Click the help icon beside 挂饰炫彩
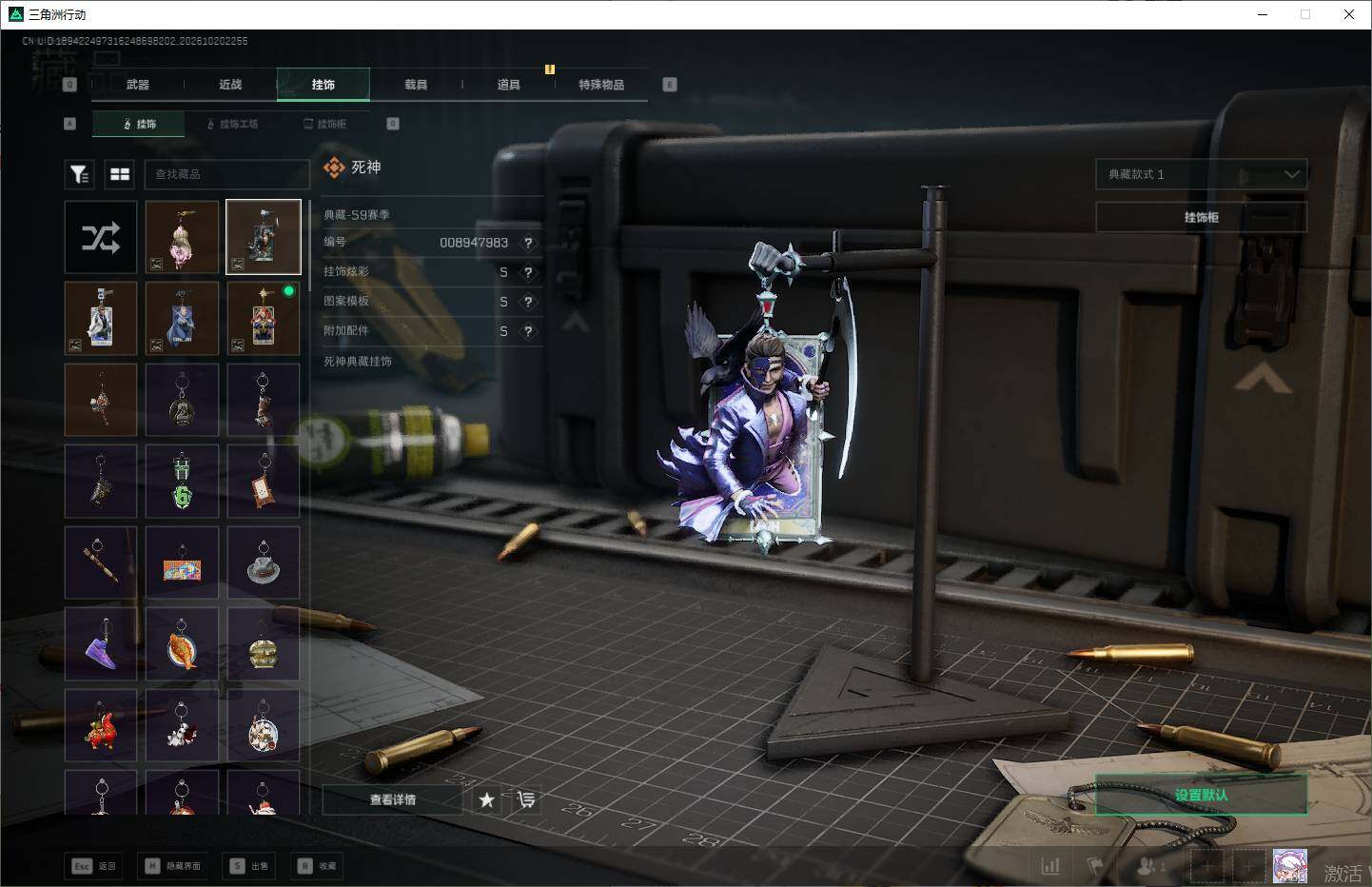Image resolution: width=1372 pixels, height=887 pixels. [x=528, y=272]
